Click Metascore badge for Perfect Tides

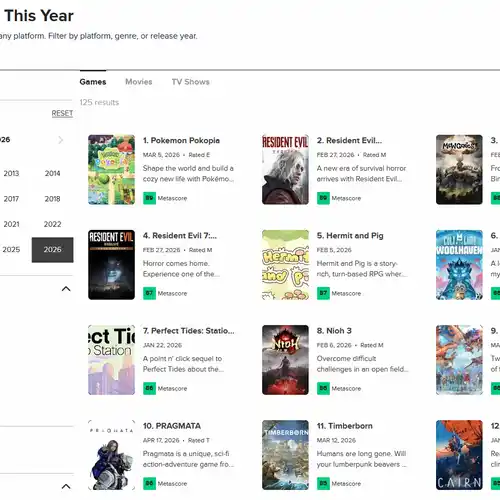point(149,388)
